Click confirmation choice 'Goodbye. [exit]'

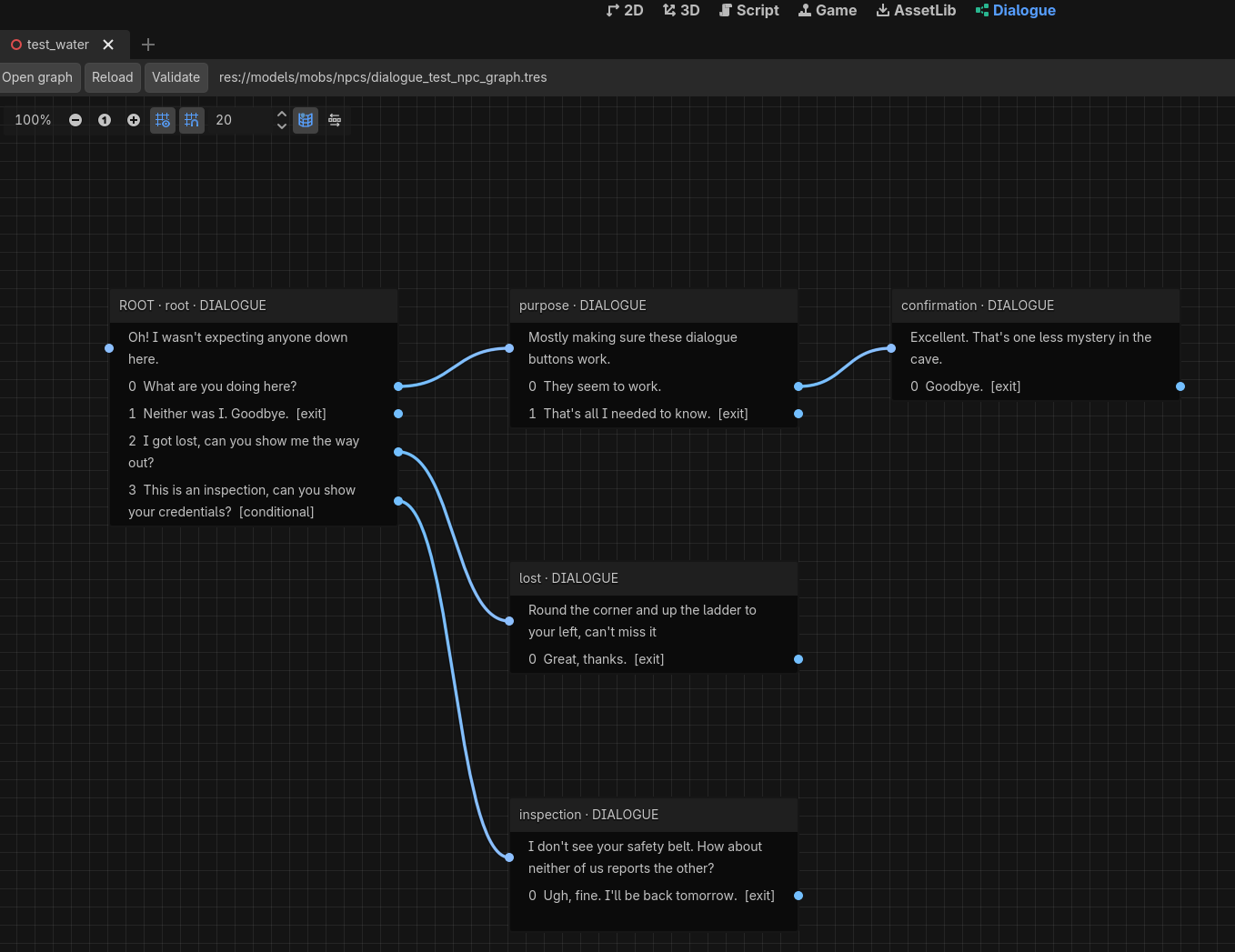click(x=966, y=386)
